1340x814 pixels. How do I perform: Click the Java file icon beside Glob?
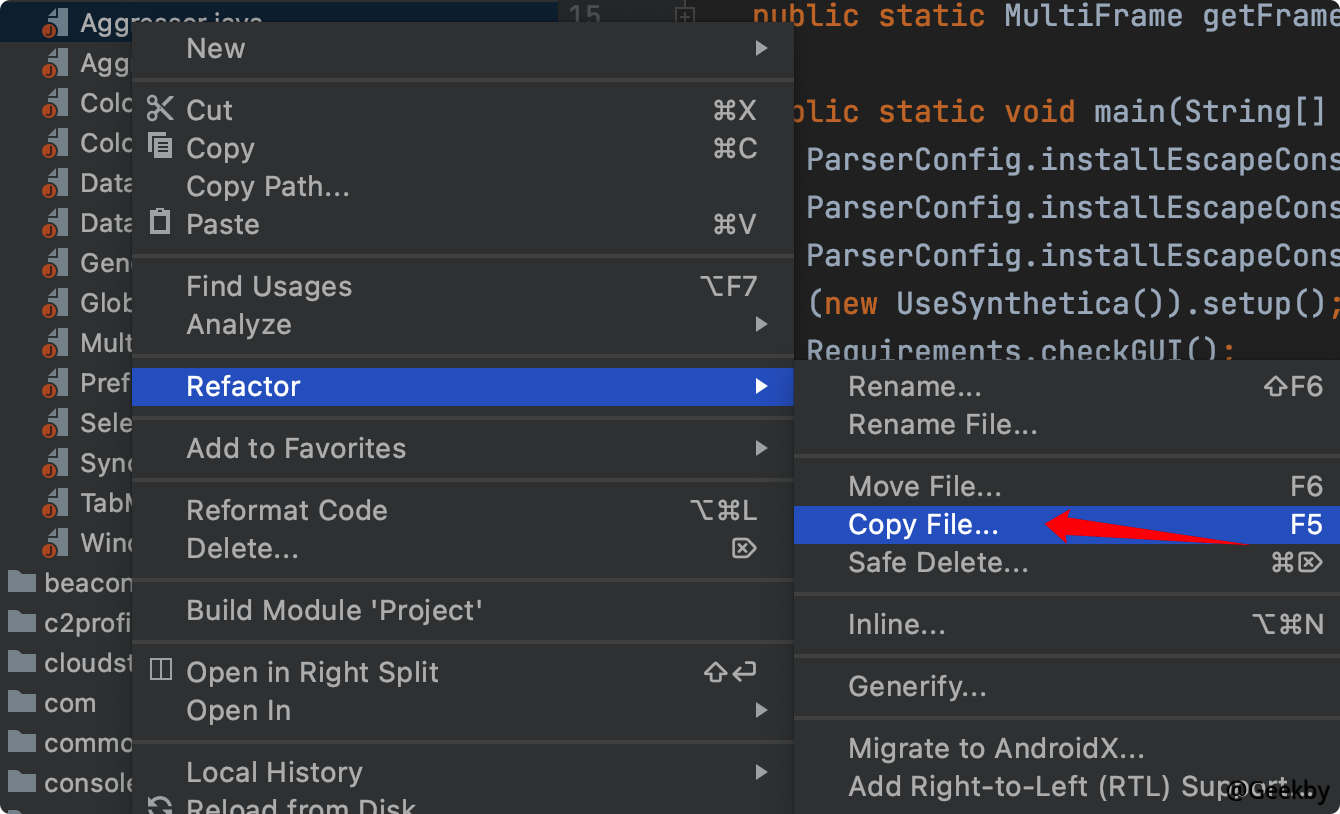[54, 303]
